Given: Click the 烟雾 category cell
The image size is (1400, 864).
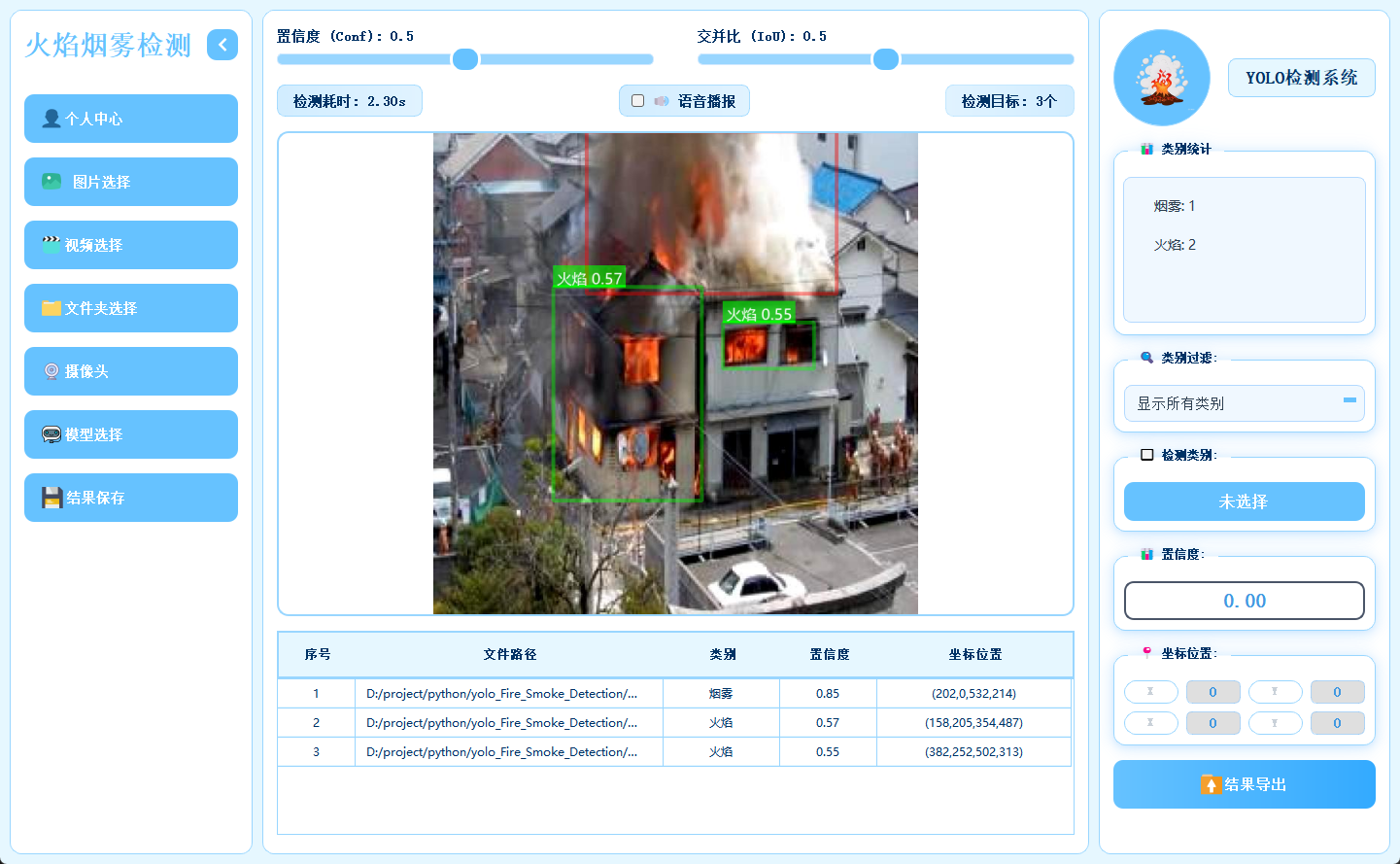Looking at the screenshot, I should [x=721, y=693].
